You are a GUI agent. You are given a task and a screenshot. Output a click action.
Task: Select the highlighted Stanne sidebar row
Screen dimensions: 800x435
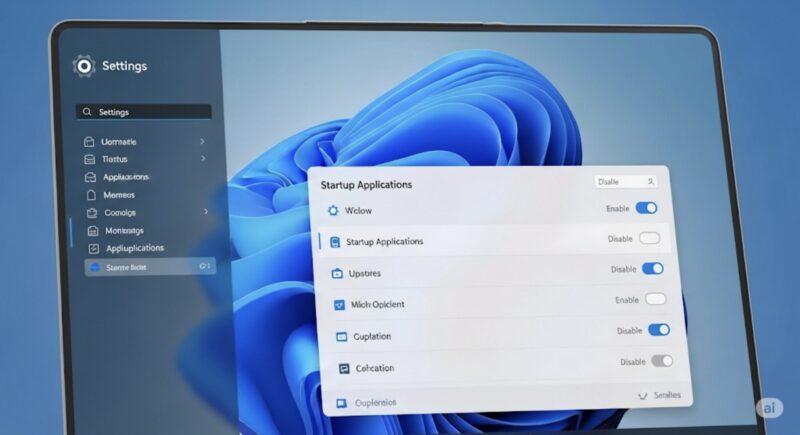(150, 267)
